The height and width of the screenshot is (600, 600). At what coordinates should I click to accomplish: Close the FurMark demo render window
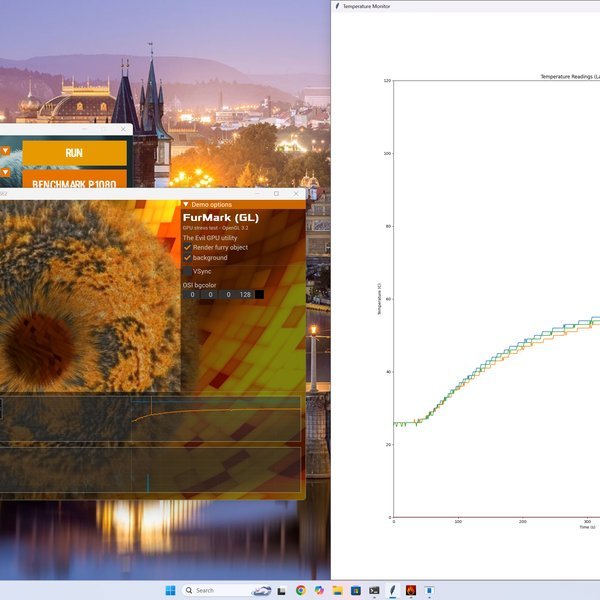296,194
